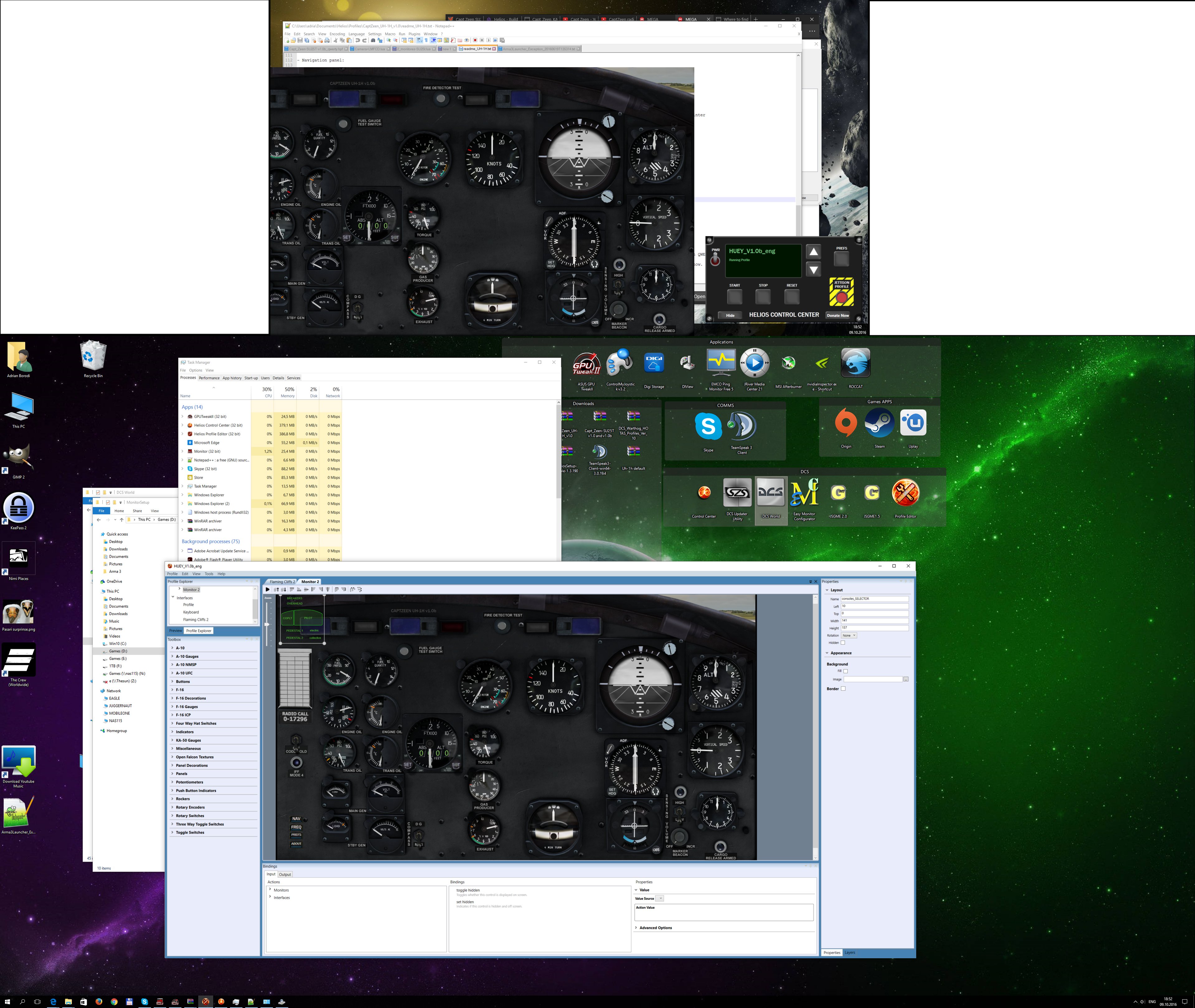Expand Advanced Options in Bindings properties
1195x1008 pixels.
click(x=636, y=927)
